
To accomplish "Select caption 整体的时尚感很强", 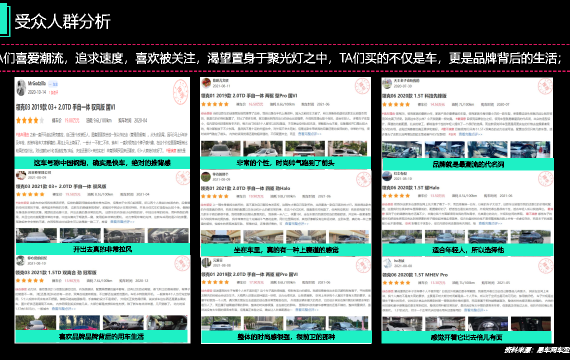I will tap(286, 337).
